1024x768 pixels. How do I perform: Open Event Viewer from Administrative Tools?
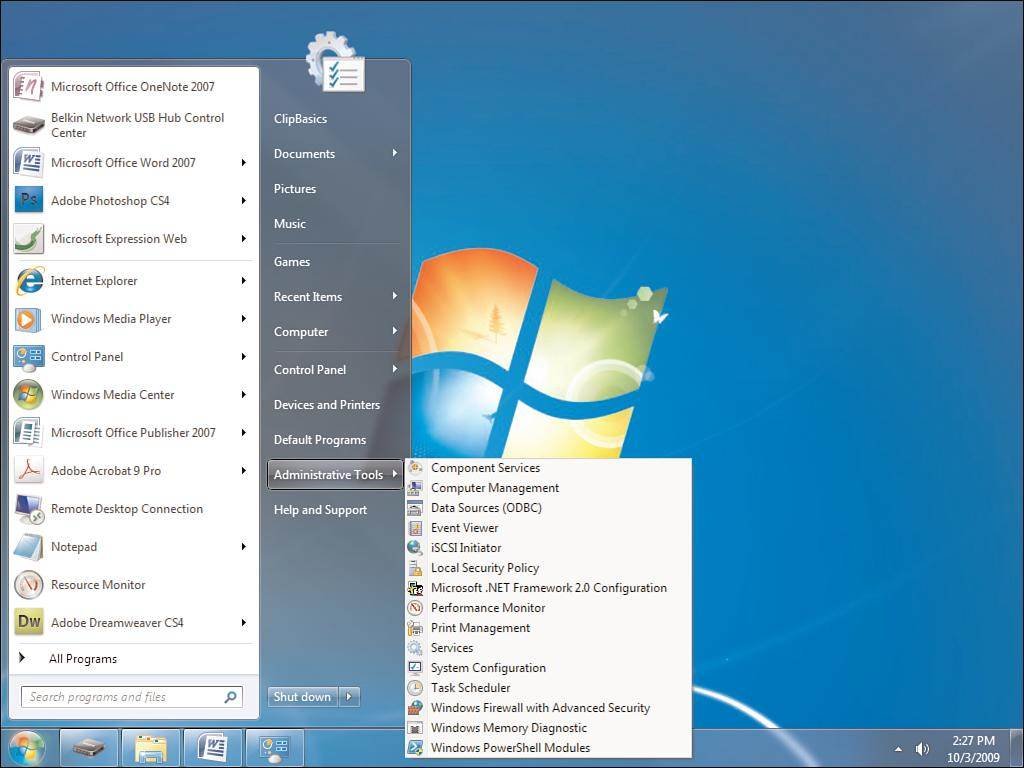[x=464, y=527]
